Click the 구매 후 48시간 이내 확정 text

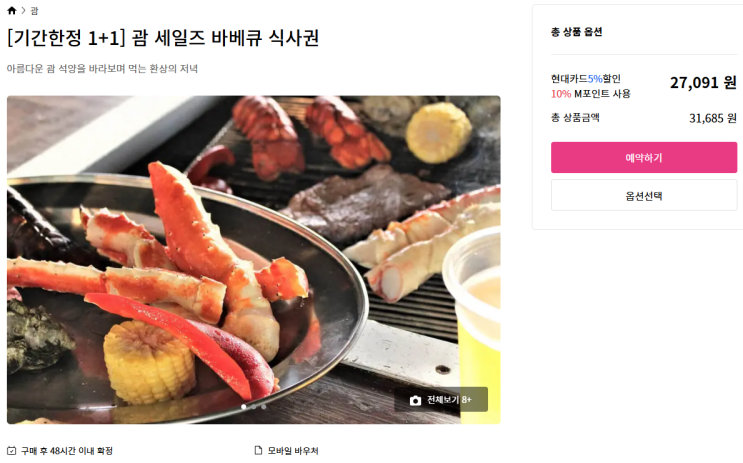click(67, 451)
